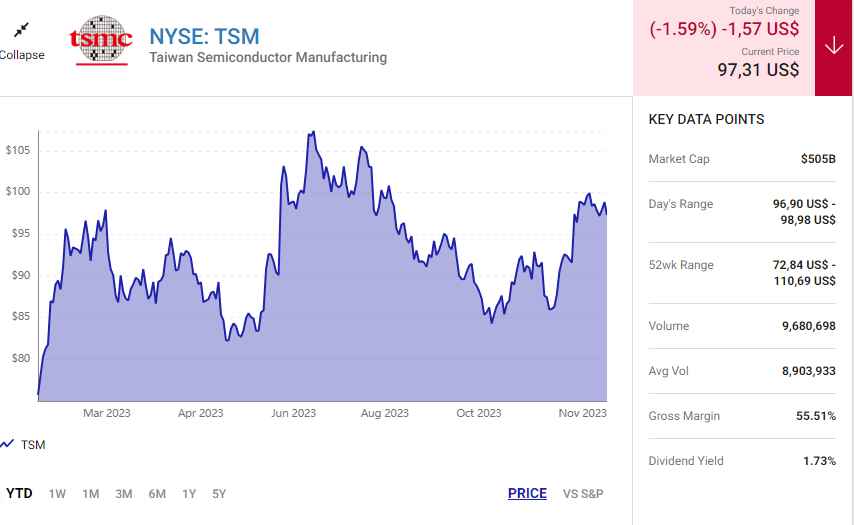
Task: Select the 6M time range
Action: point(157,493)
